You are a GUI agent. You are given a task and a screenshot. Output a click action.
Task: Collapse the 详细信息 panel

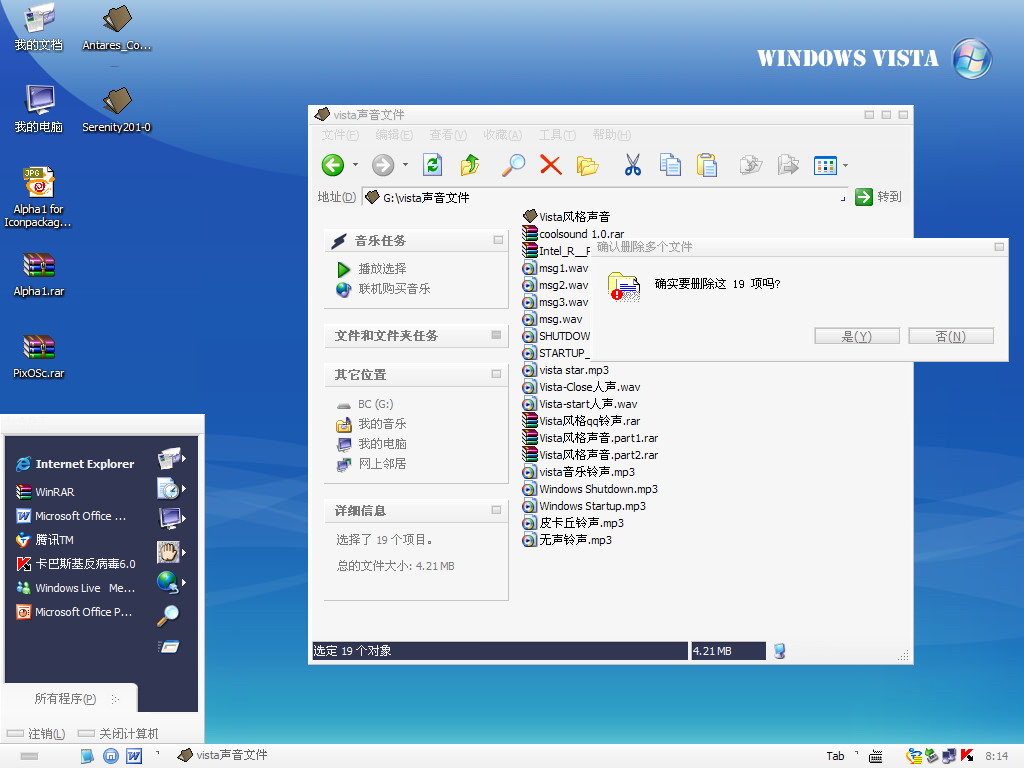pos(496,510)
